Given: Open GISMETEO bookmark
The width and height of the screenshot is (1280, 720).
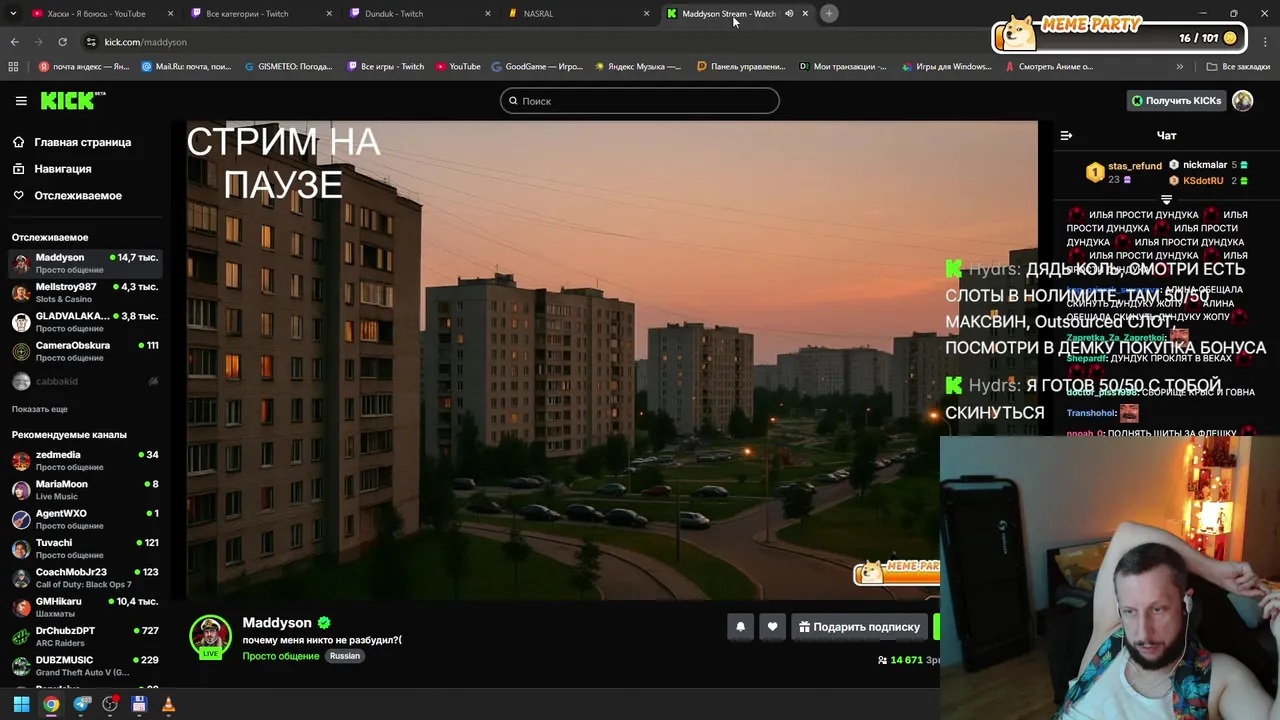Looking at the screenshot, I should point(289,67).
